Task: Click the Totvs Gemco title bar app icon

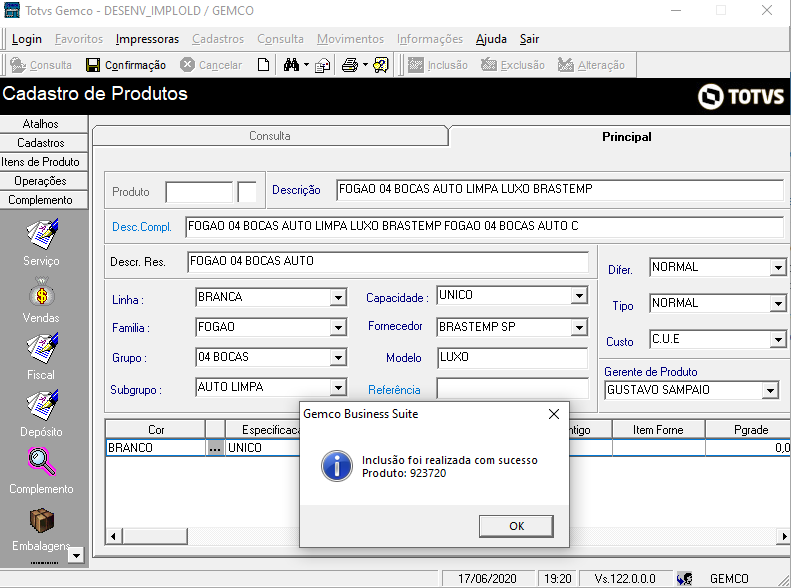Action: [12, 10]
